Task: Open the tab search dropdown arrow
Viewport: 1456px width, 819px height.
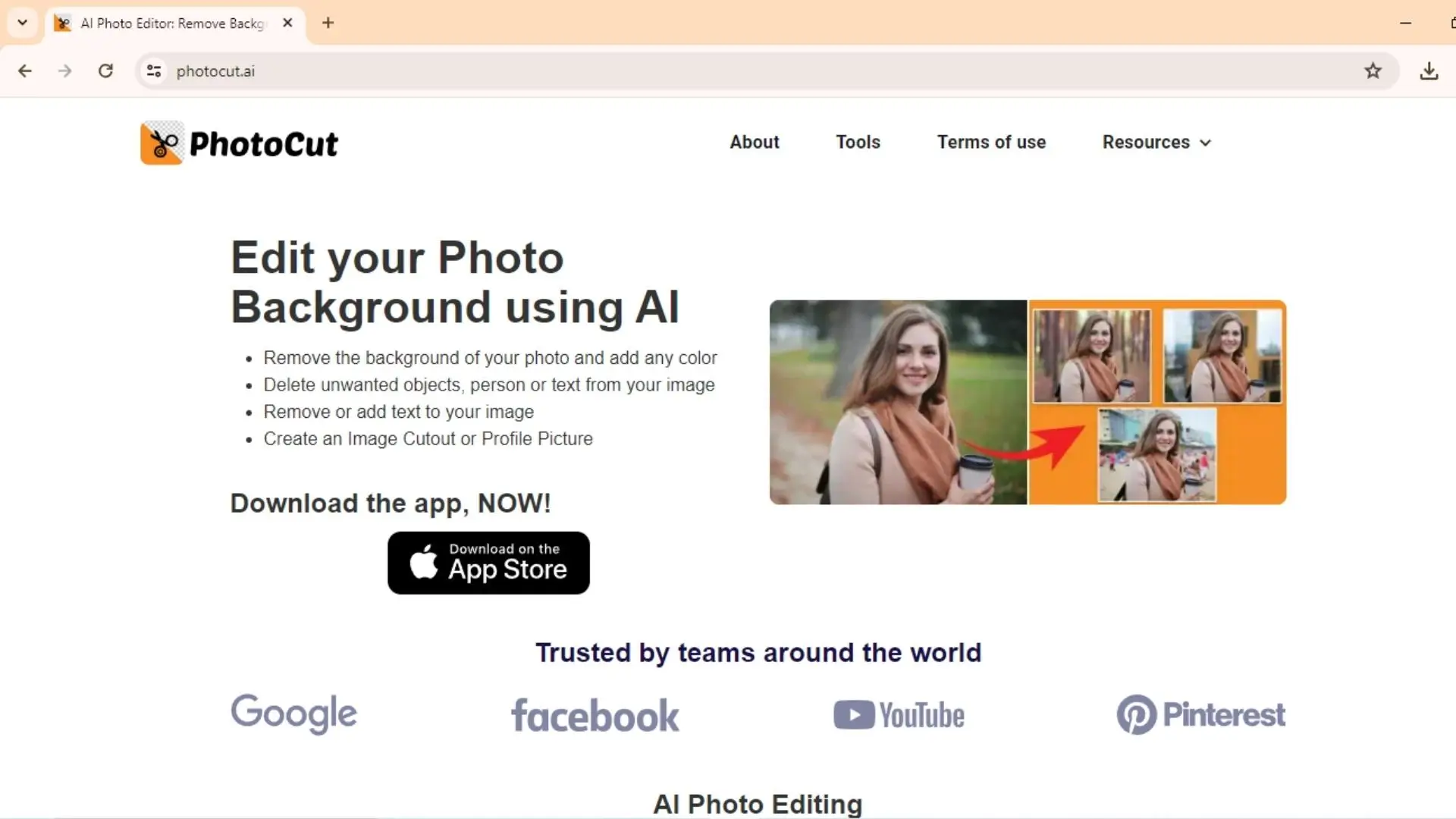Action: tap(23, 23)
